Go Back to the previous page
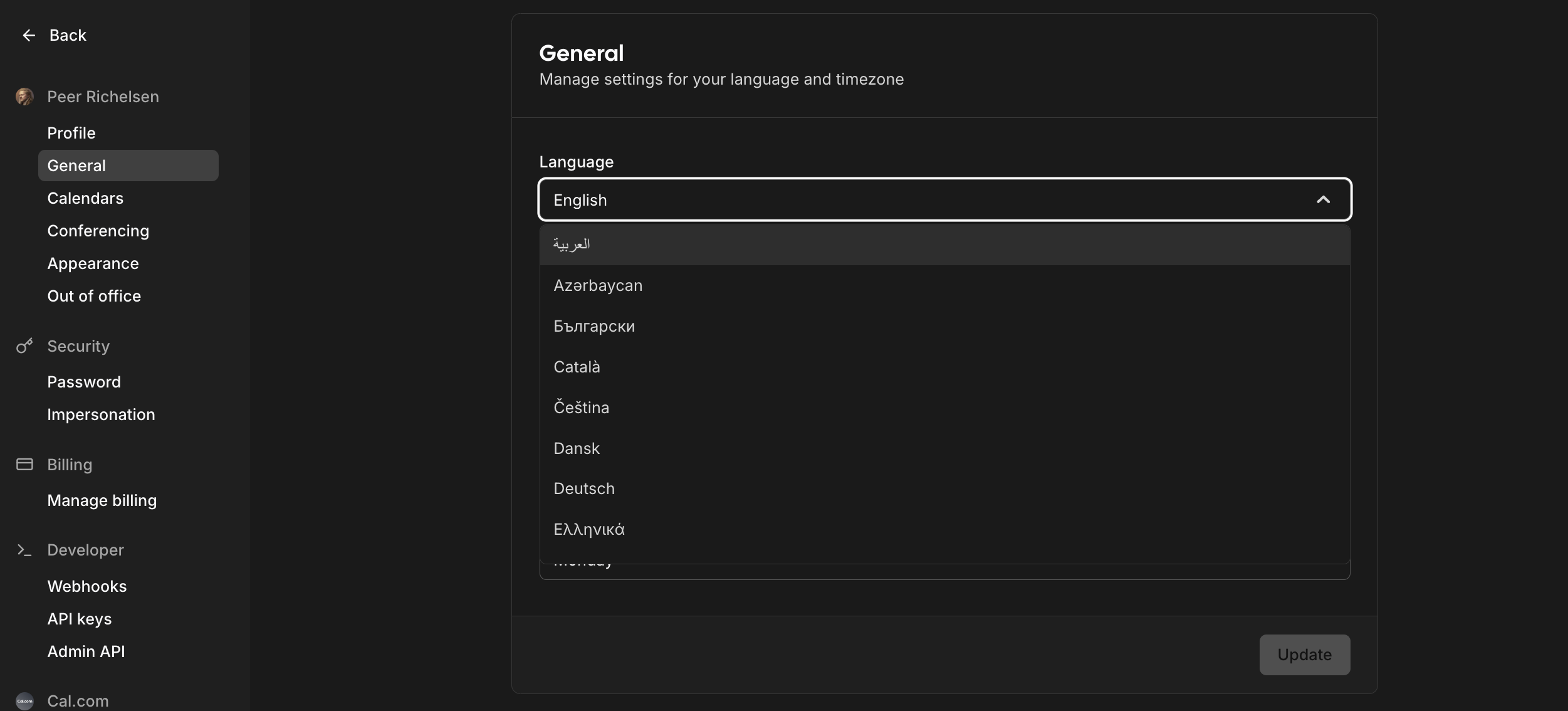Image resolution: width=1568 pixels, height=711 pixels. coord(55,35)
